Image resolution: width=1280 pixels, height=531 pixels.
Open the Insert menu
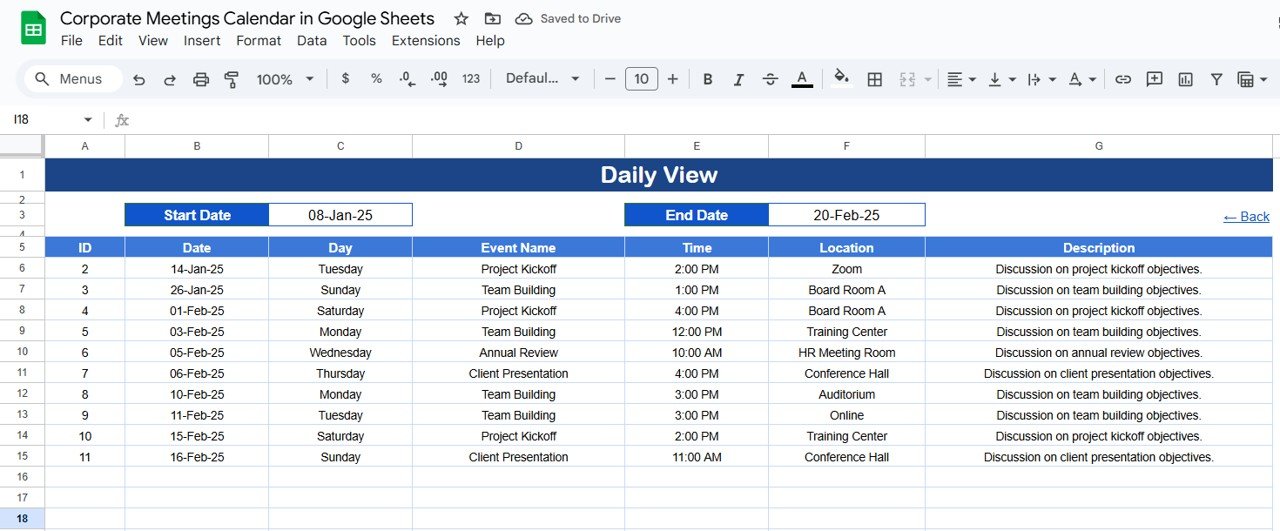pyautogui.click(x=202, y=41)
